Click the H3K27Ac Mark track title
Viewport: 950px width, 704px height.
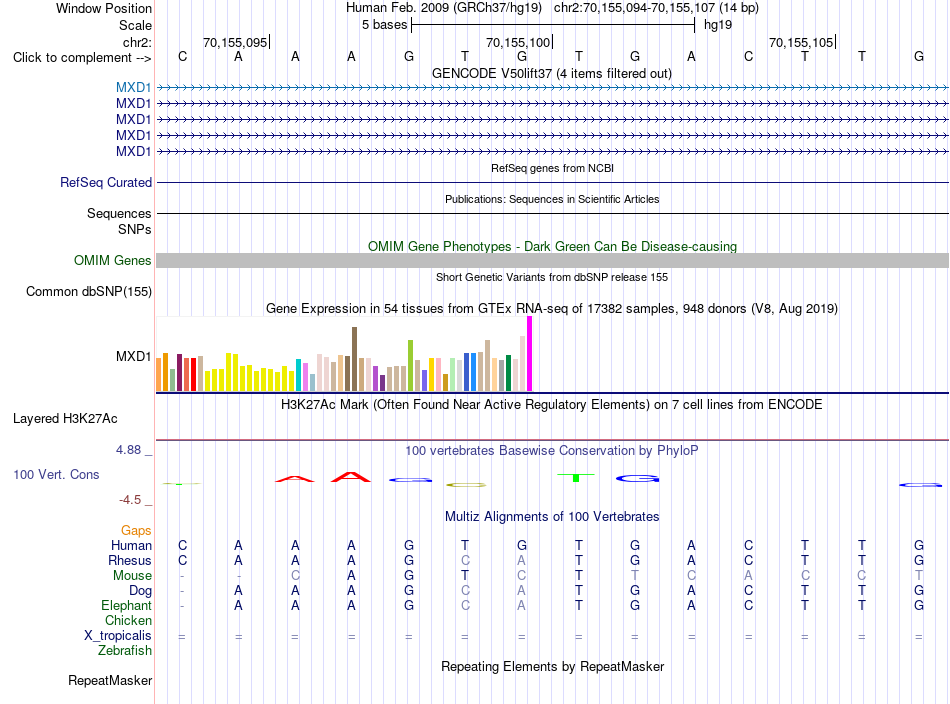552,404
